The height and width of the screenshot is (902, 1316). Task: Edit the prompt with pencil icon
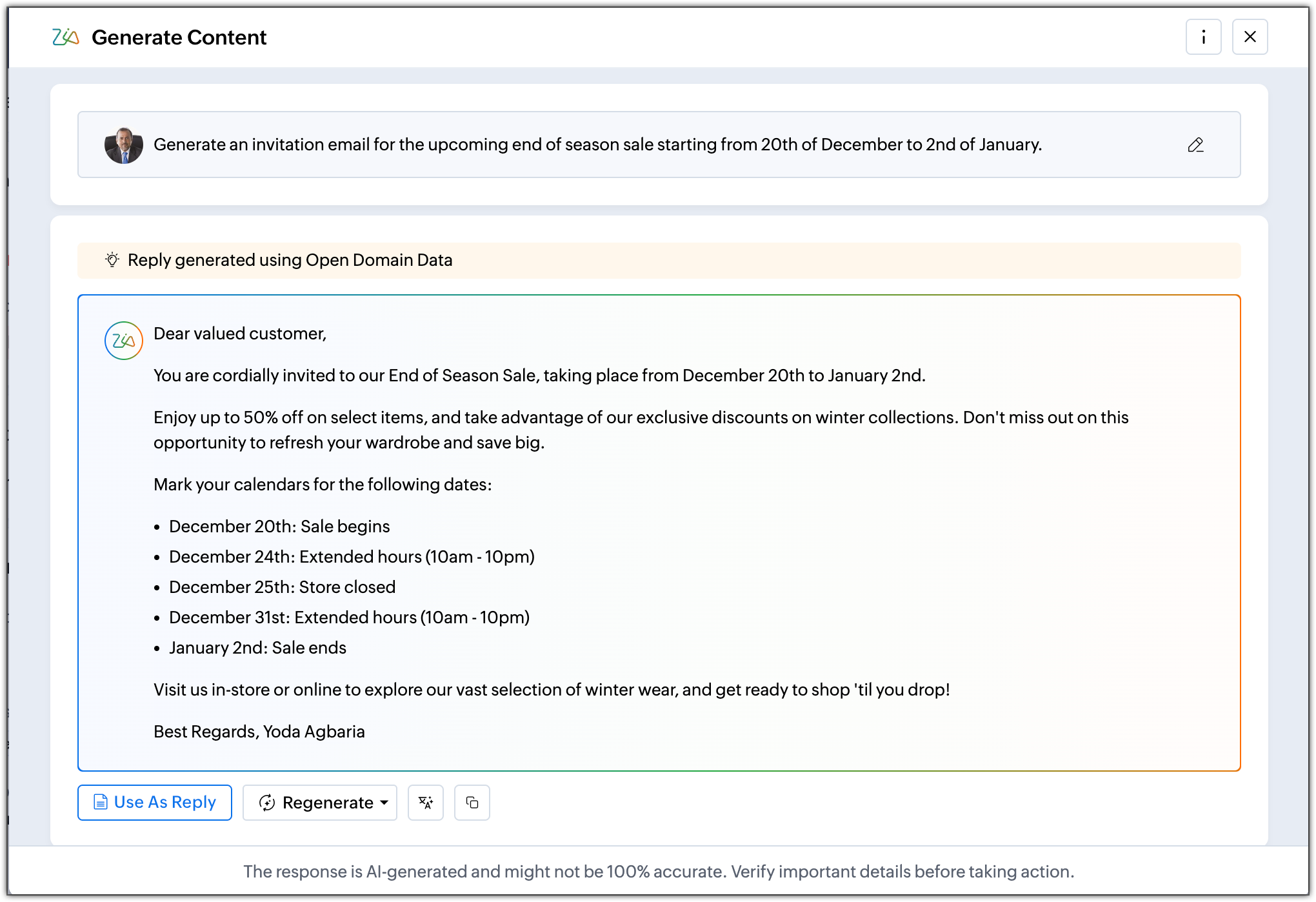coord(1195,145)
